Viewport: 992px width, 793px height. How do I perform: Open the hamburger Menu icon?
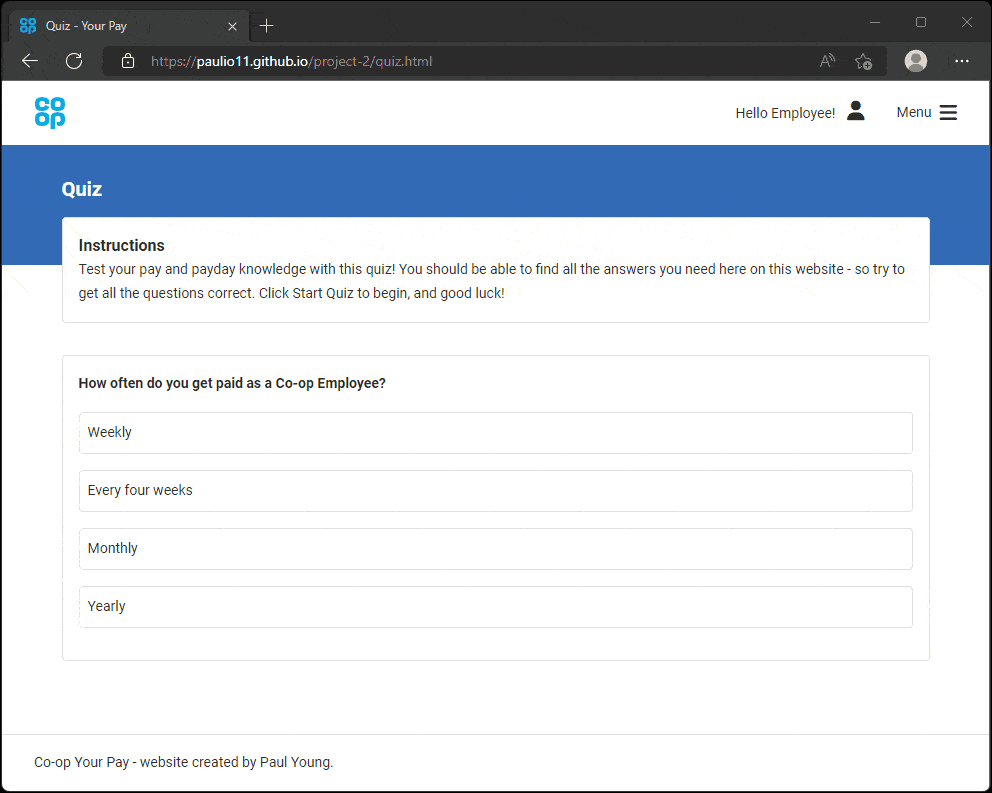pos(948,113)
